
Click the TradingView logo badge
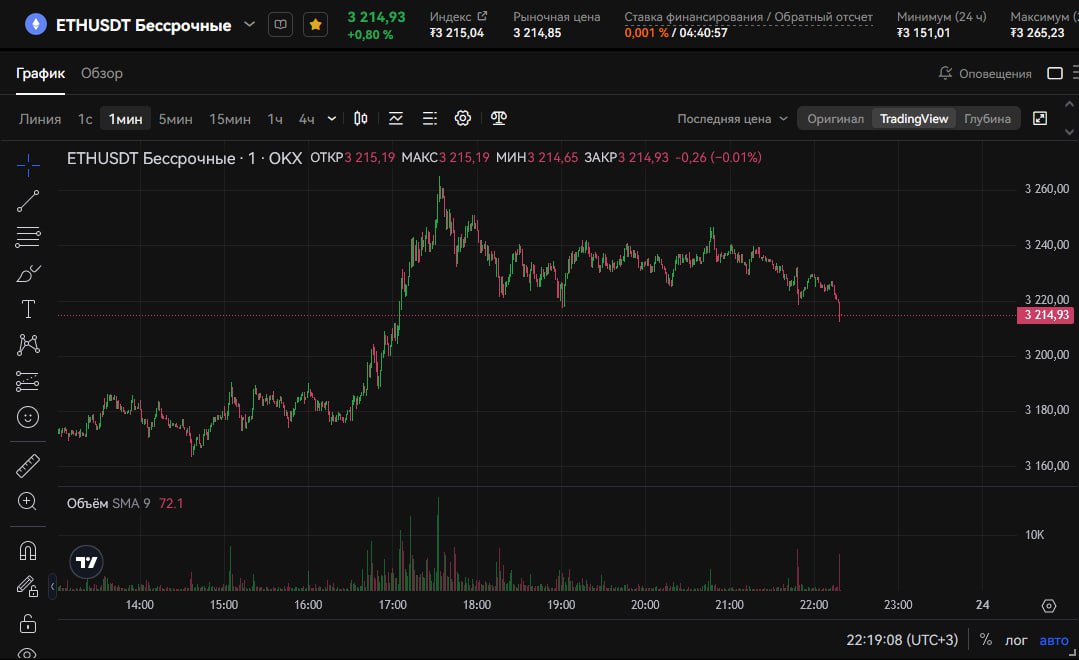(x=87, y=562)
